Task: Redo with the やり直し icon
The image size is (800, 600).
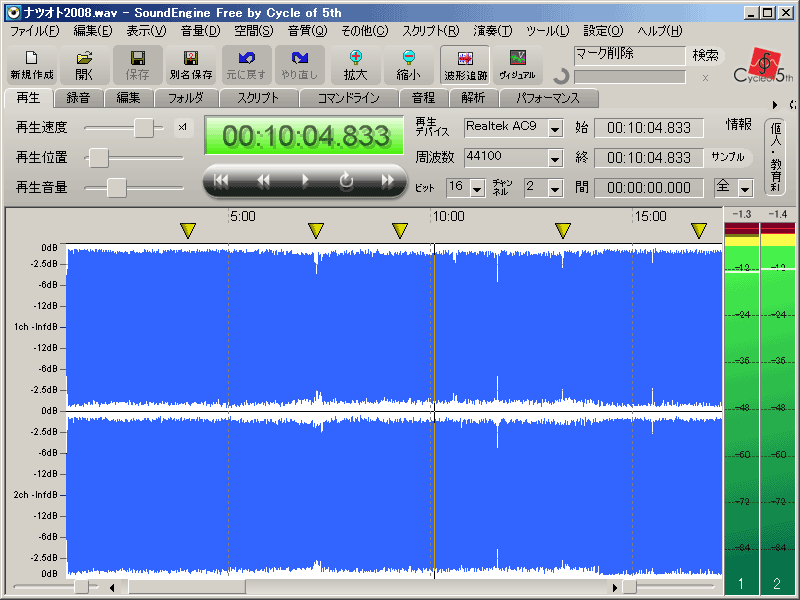Action: click(x=299, y=65)
